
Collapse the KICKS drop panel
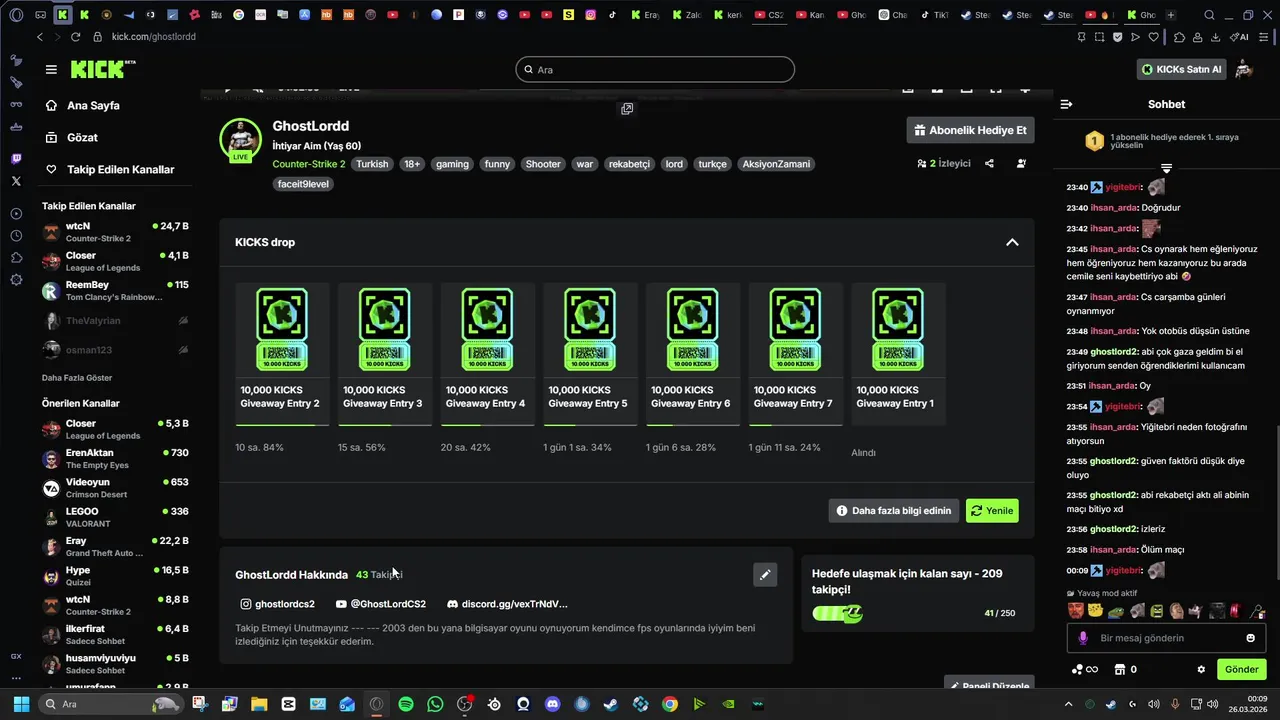[1012, 242]
